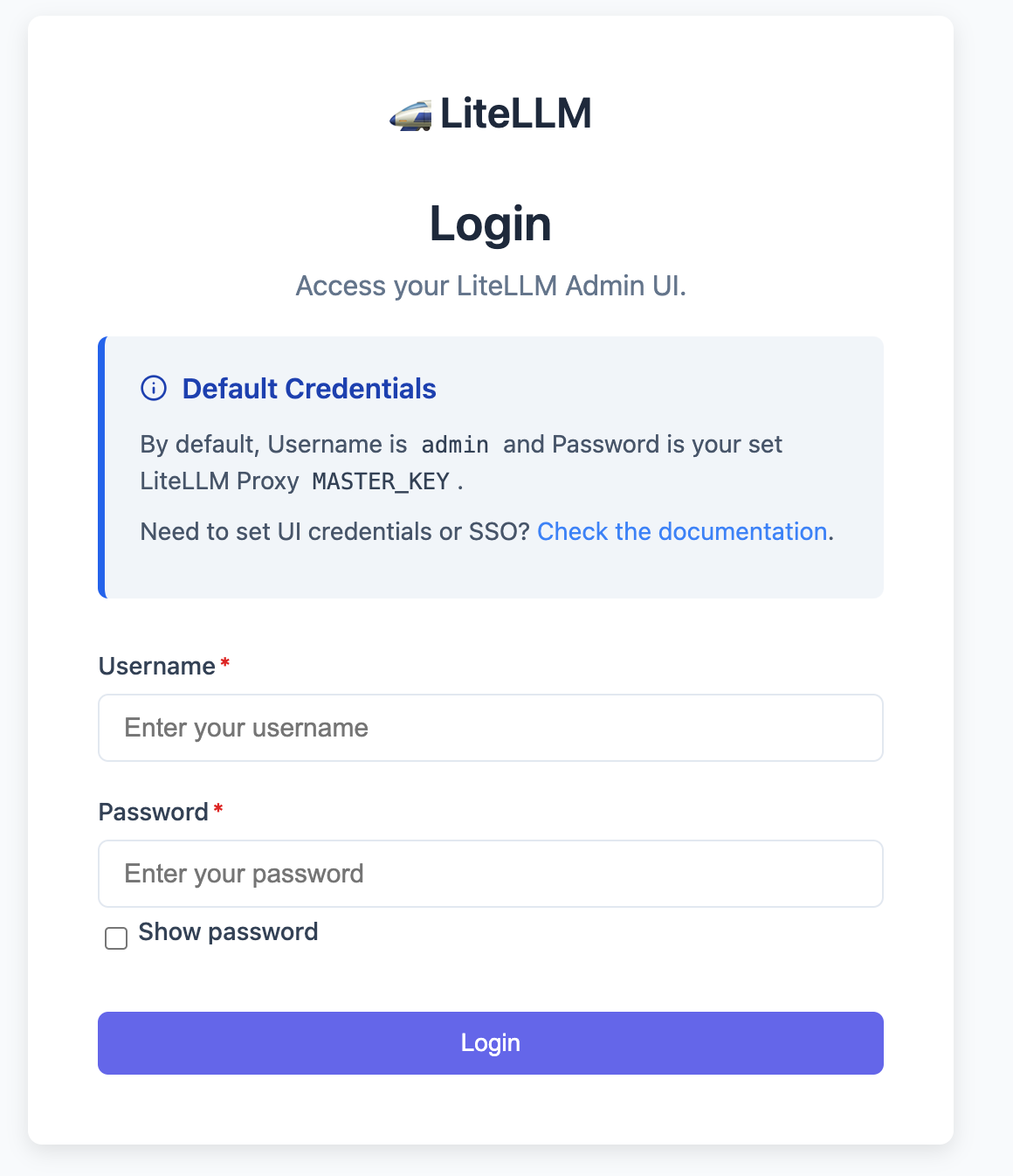Image resolution: width=1013 pixels, height=1176 pixels.
Task: Focus the 'Enter your password' field
Action: coord(491,874)
